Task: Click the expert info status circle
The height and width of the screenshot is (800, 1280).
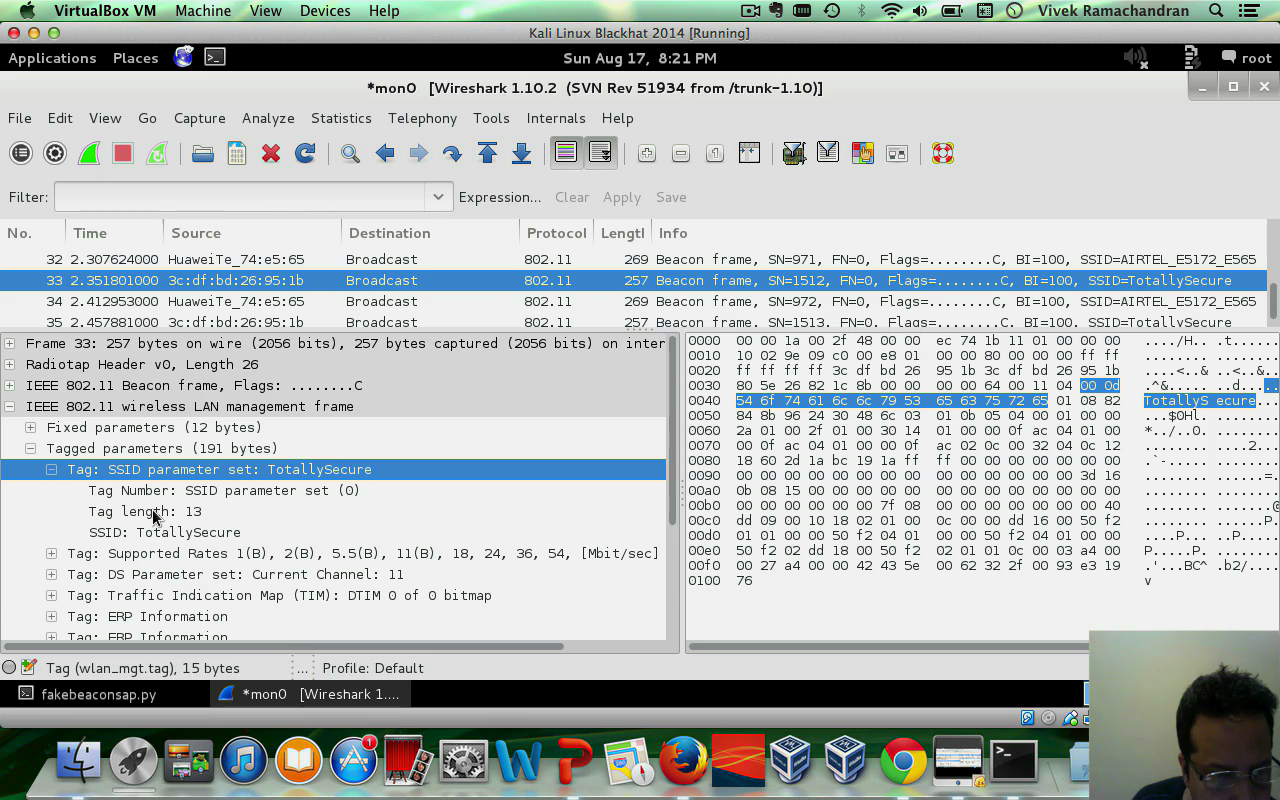Action: point(10,667)
